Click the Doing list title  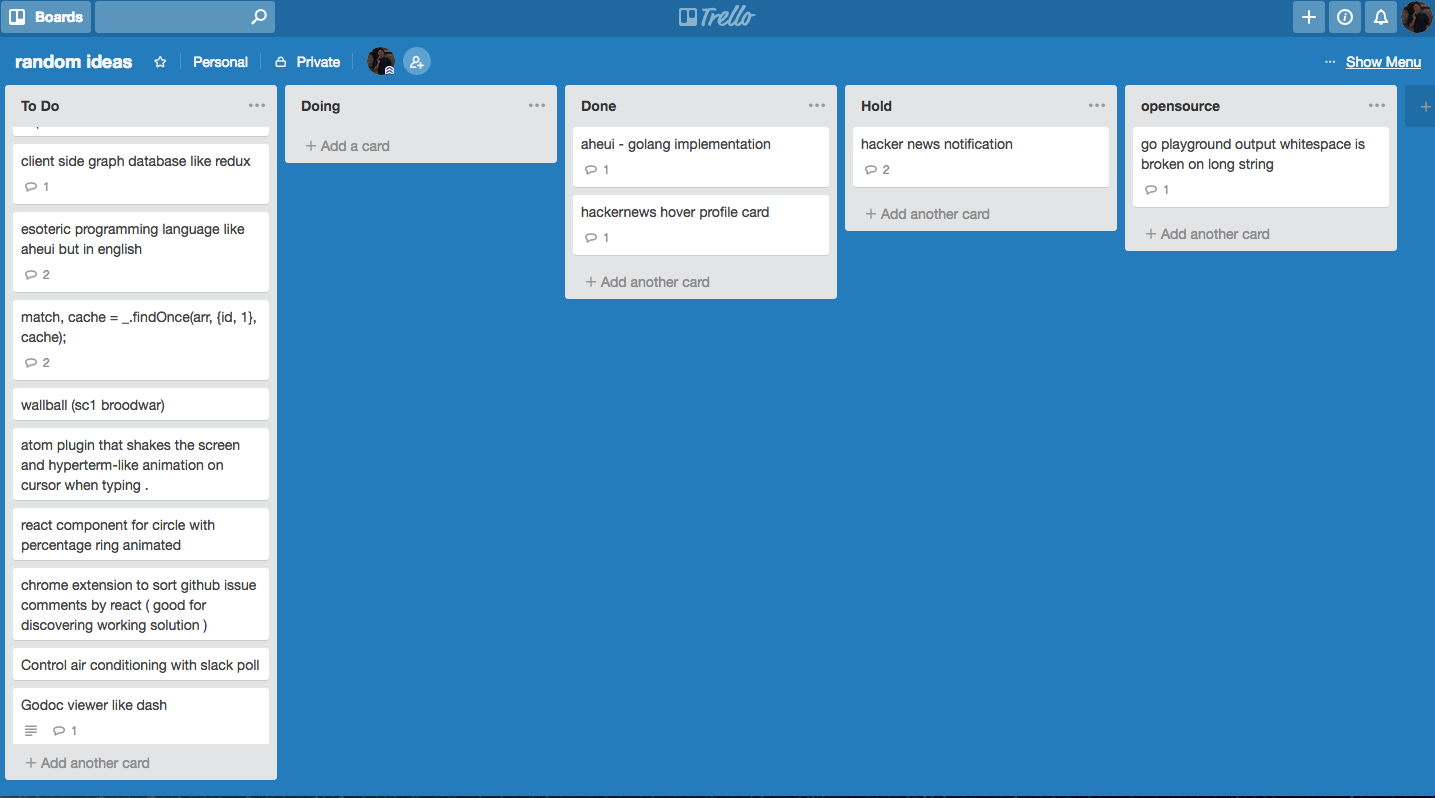coord(320,106)
